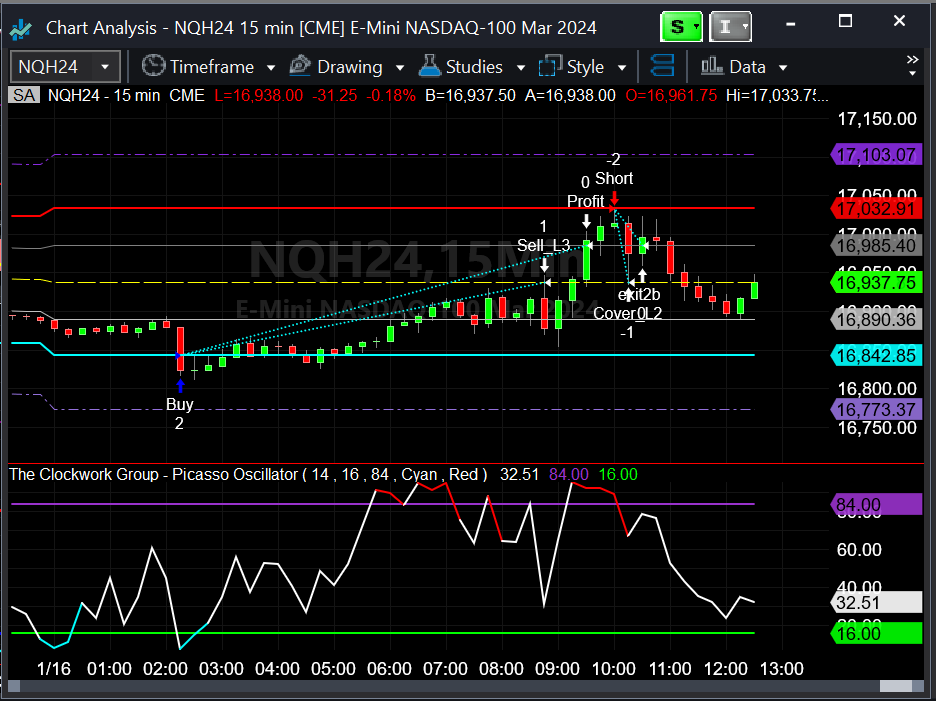Click O=16,961.75 open readout

pyautogui.click(x=671, y=96)
